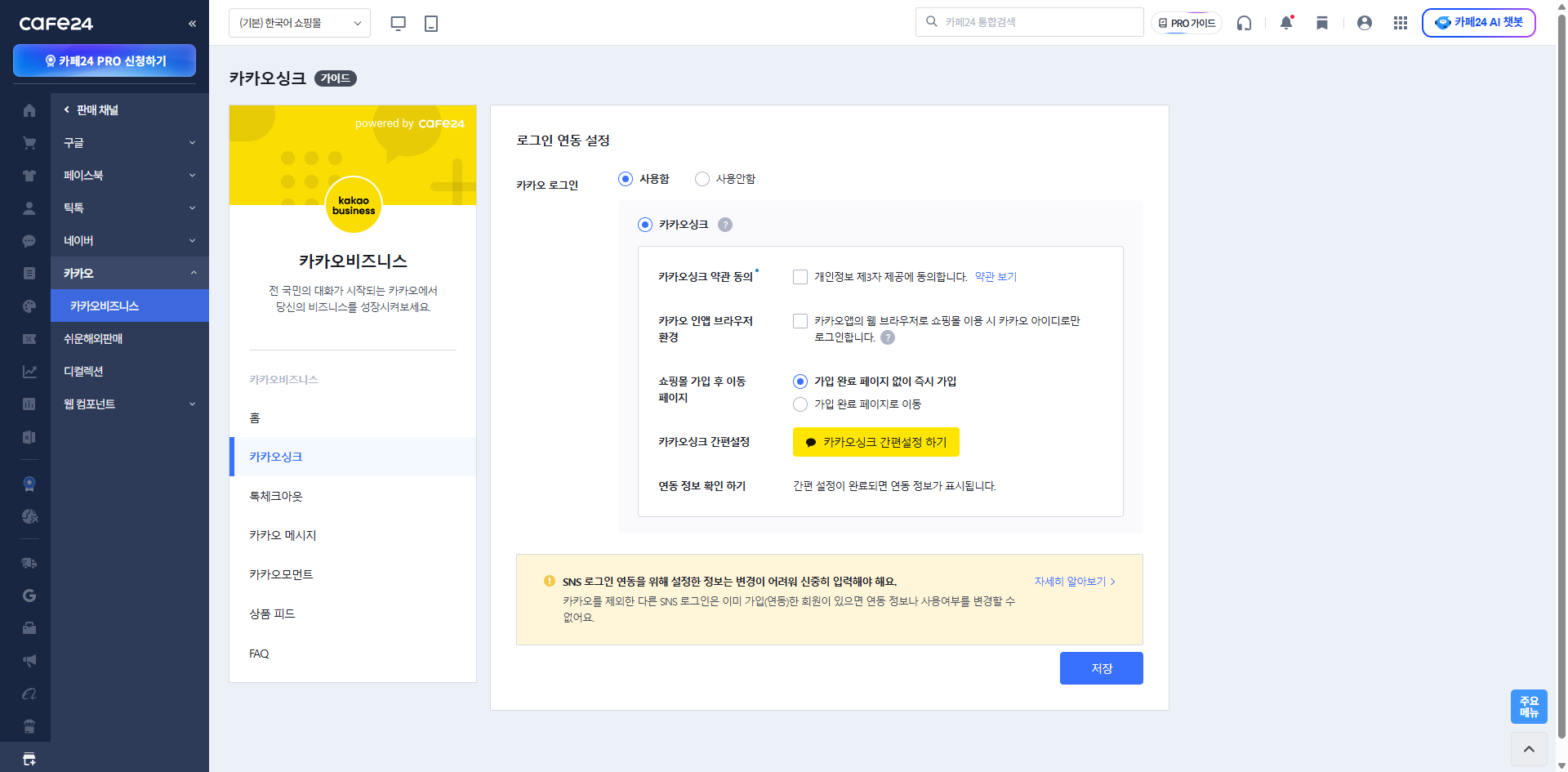Expand the 틱톡 menu
This screenshot has width=1568, height=772.
(130, 208)
